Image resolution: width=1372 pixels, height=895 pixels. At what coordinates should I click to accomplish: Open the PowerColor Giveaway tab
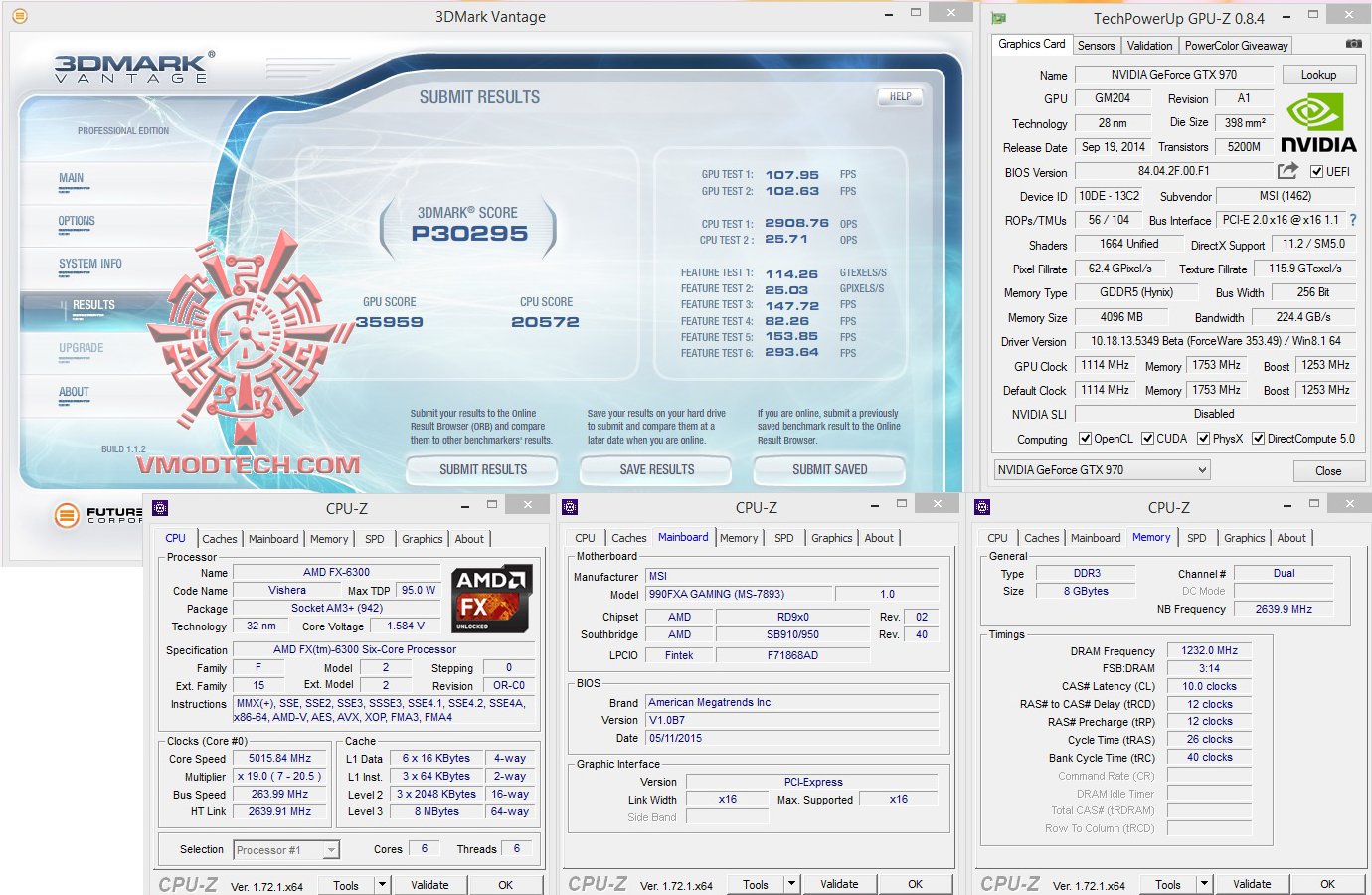[x=1236, y=46]
